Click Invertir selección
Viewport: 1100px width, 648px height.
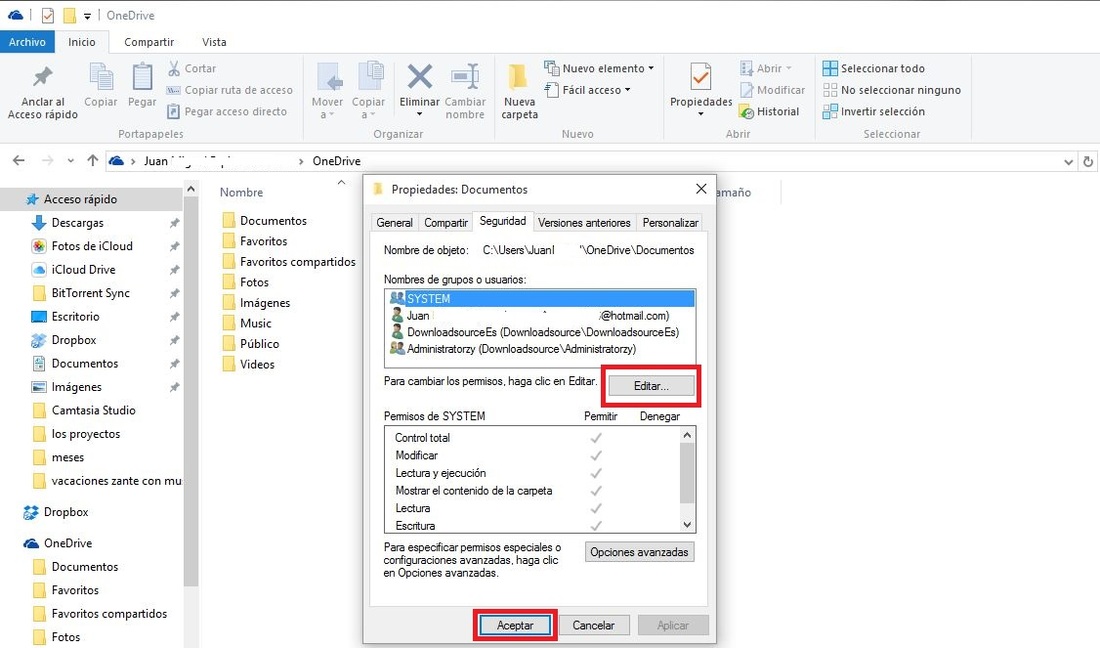coord(873,112)
